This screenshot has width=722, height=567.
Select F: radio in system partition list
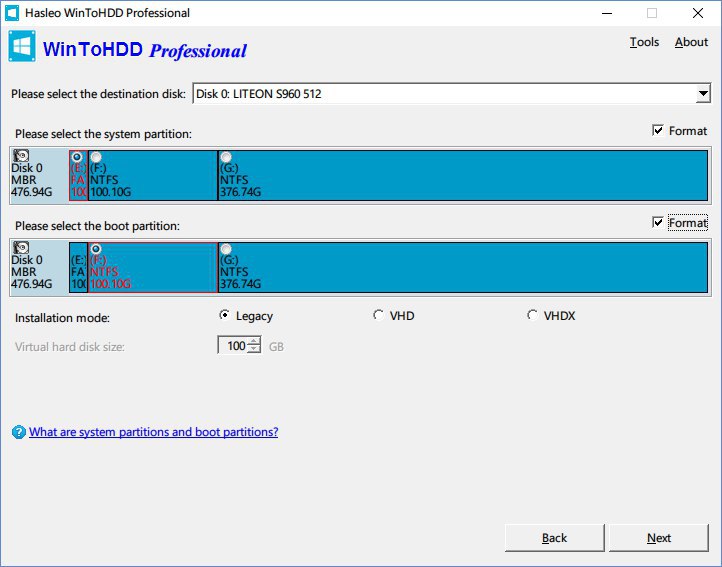point(96,157)
